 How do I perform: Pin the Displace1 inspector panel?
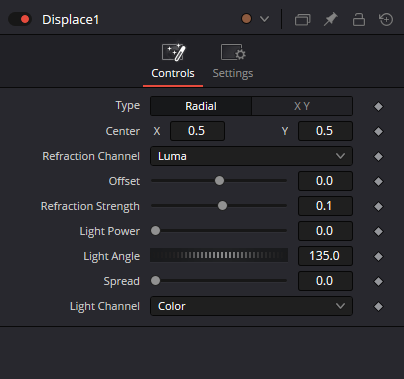(x=331, y=19)
